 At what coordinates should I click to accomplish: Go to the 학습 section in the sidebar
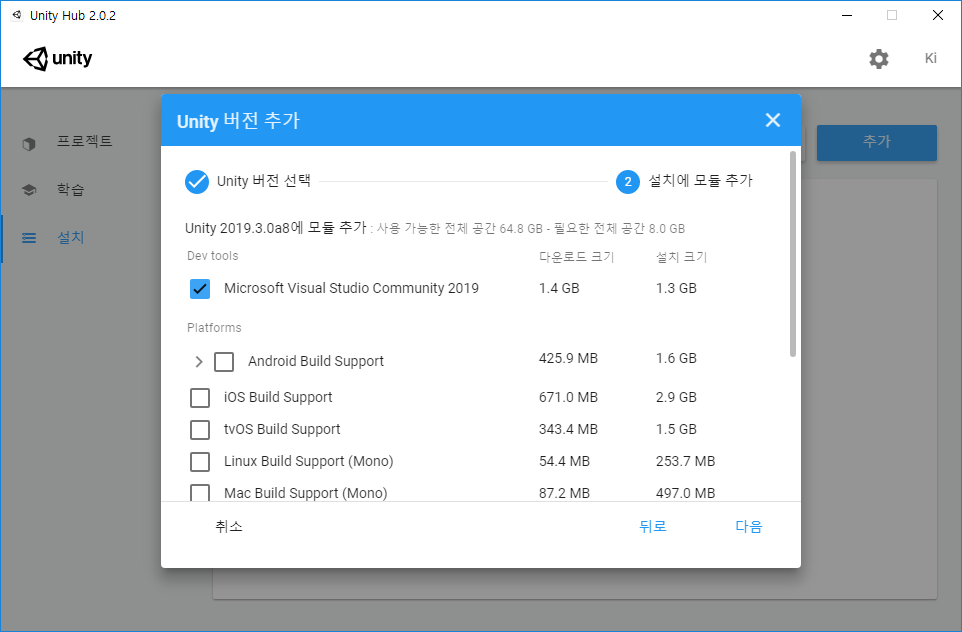[71, 189]
